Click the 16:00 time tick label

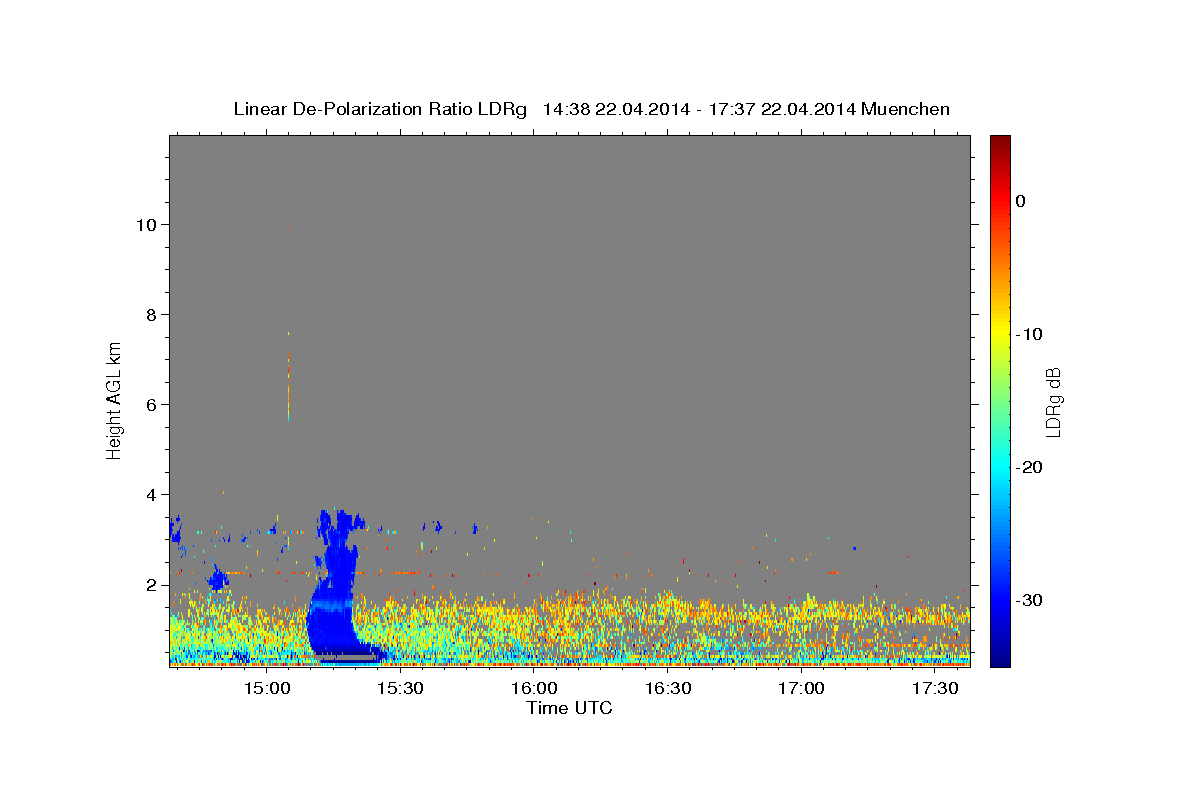tap(535, 689)
